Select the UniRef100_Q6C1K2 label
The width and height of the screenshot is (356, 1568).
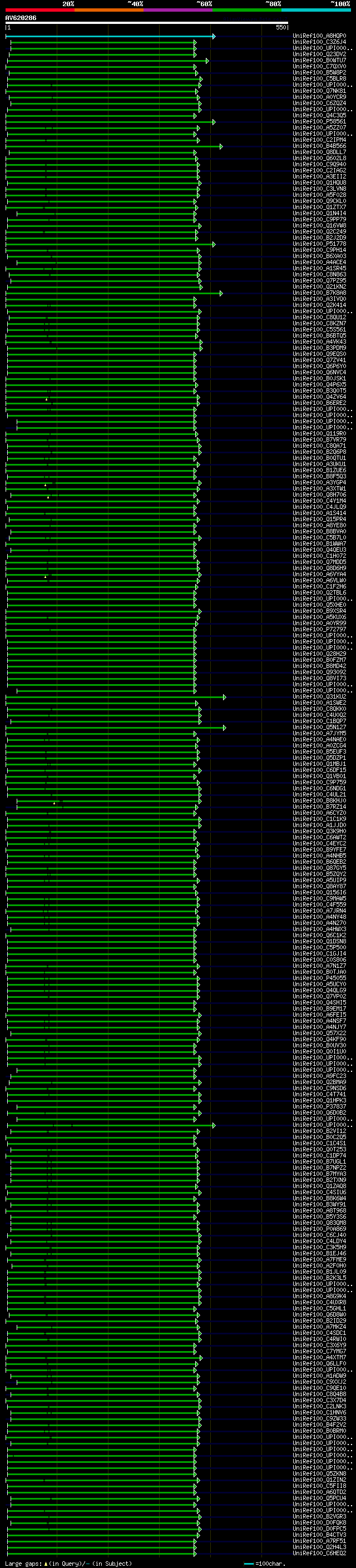coord(319,936)
